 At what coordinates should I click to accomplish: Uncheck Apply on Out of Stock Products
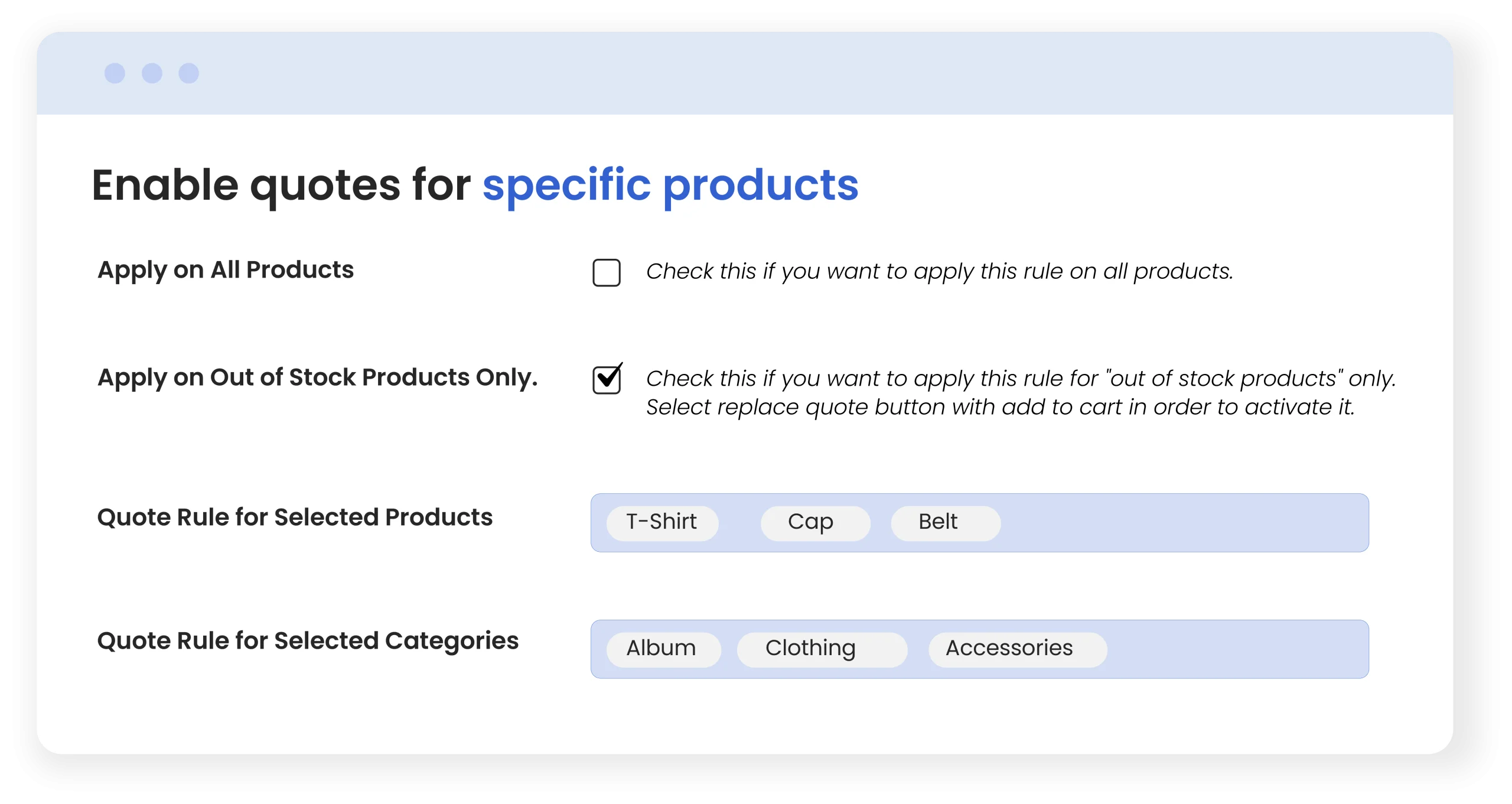[x=607, y=380]
